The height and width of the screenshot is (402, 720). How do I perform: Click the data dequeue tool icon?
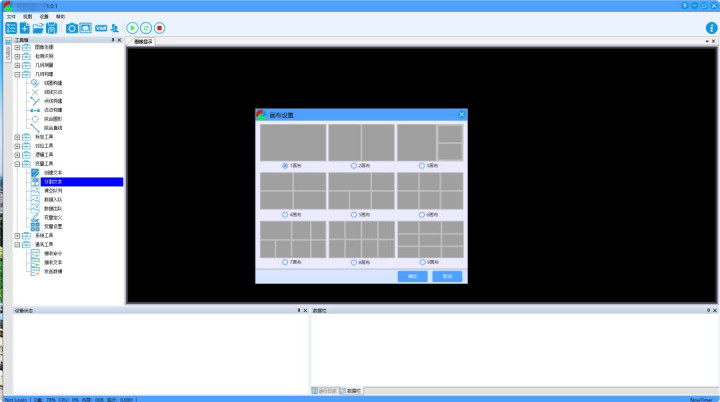[35, 209]
